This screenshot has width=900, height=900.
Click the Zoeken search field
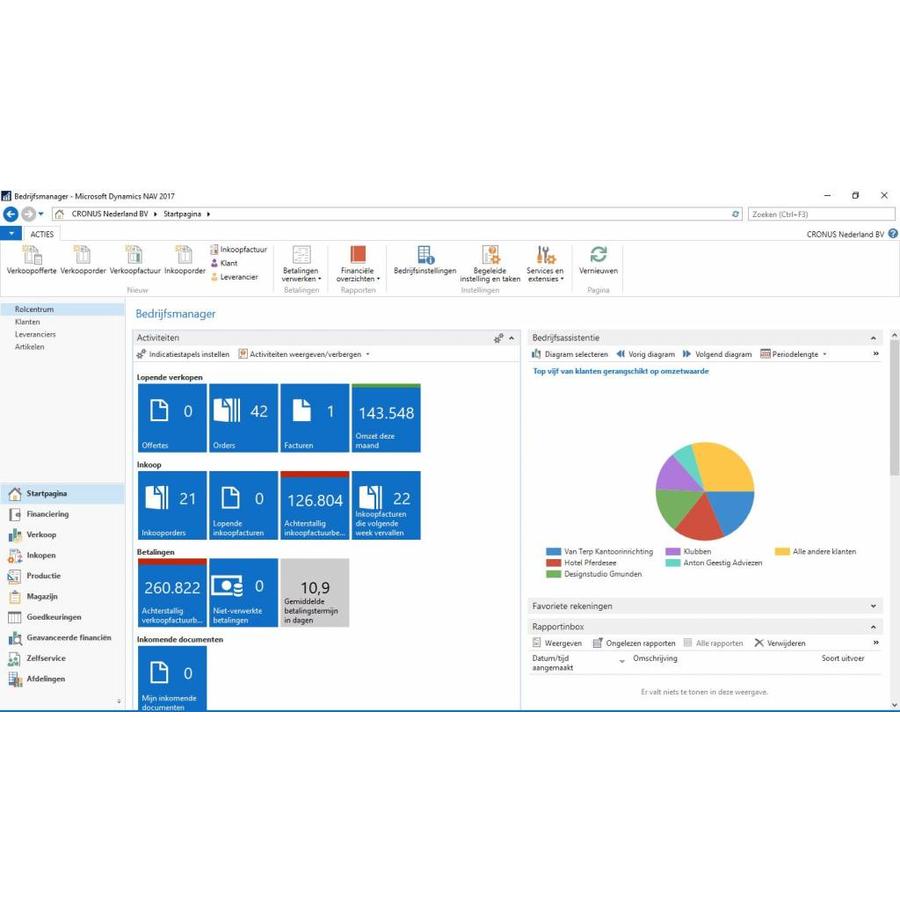tap(820, 214)
